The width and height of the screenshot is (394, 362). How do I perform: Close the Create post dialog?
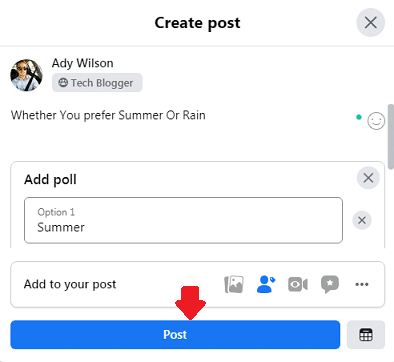(371, 23)
